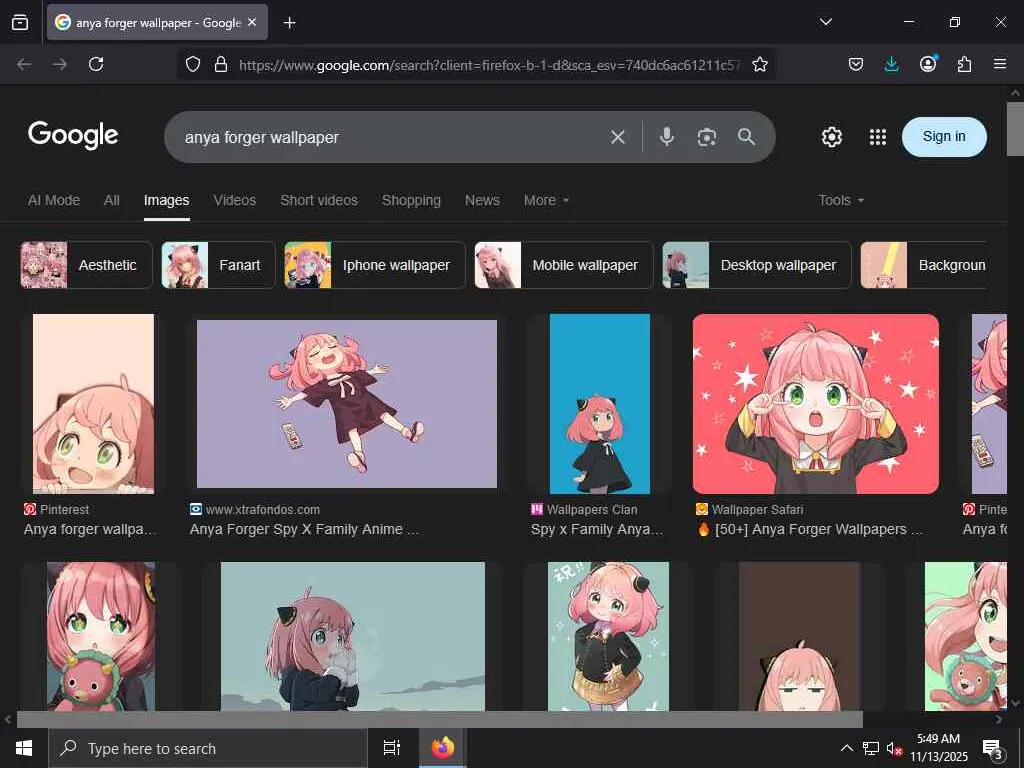Open the brown background smirking Anya image
The image size is (1024, 768).
pyautogui.click(x=799, y=636)
